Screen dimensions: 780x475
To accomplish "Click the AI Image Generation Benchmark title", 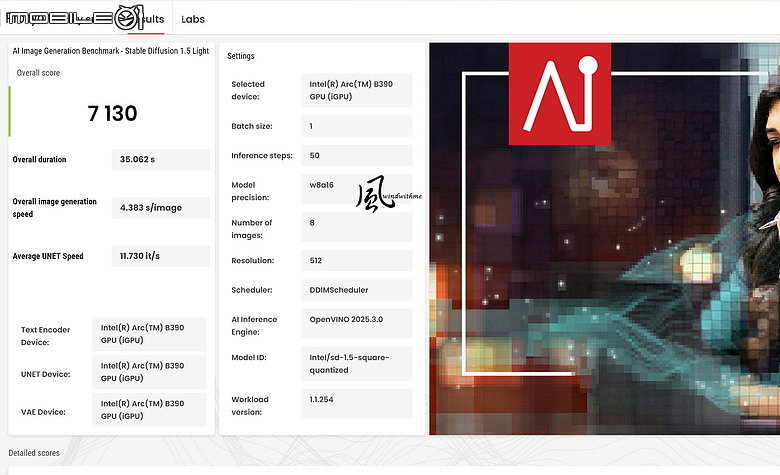I will click(110, 51).
